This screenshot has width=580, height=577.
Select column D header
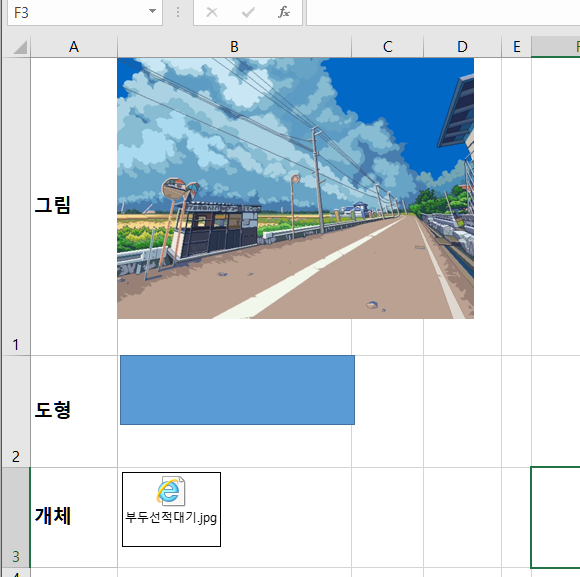click(x=462, y=47)
